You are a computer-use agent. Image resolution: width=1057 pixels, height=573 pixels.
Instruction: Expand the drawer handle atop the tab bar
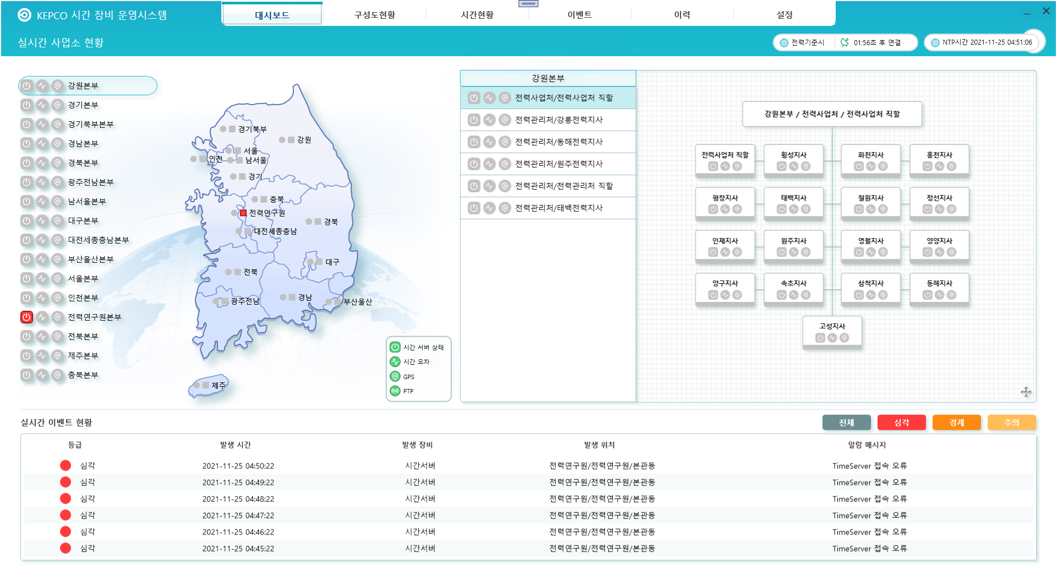[x=529, y=4]
